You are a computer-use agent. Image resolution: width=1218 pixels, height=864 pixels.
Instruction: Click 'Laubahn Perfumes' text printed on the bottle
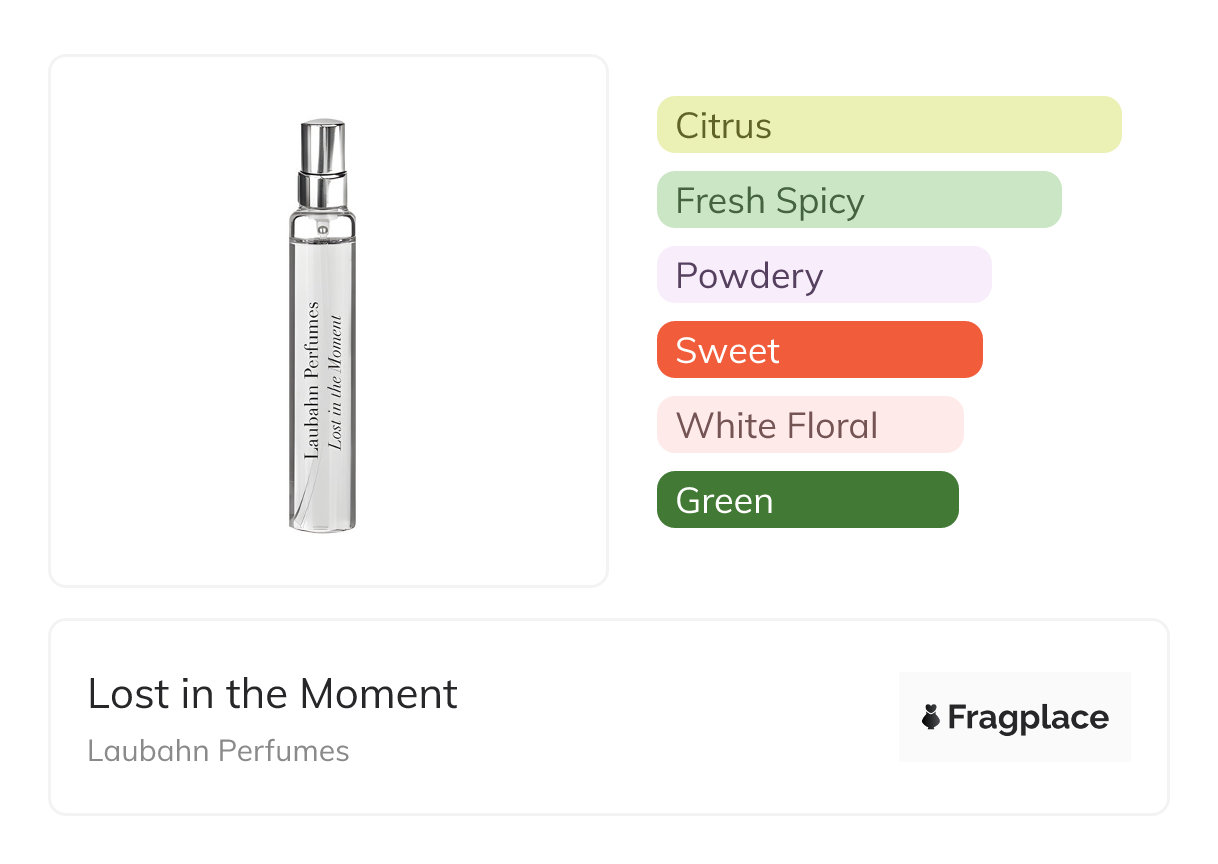[311, 380]
